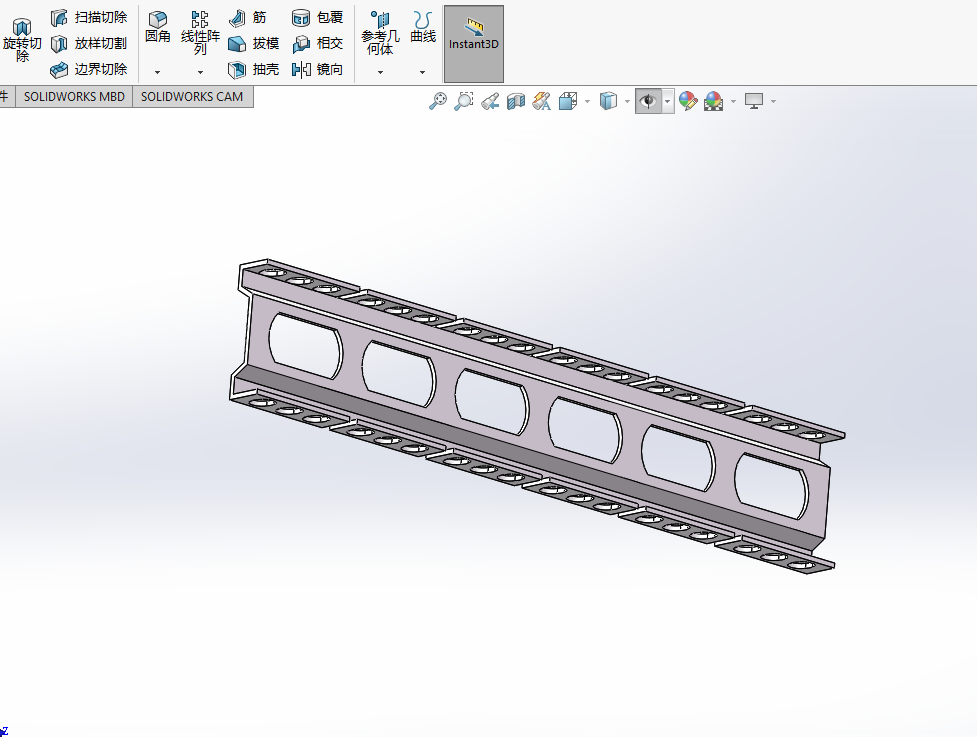Apply the Fillet (圆角) tool
977x737 pixels.
[x=158, y=27]
